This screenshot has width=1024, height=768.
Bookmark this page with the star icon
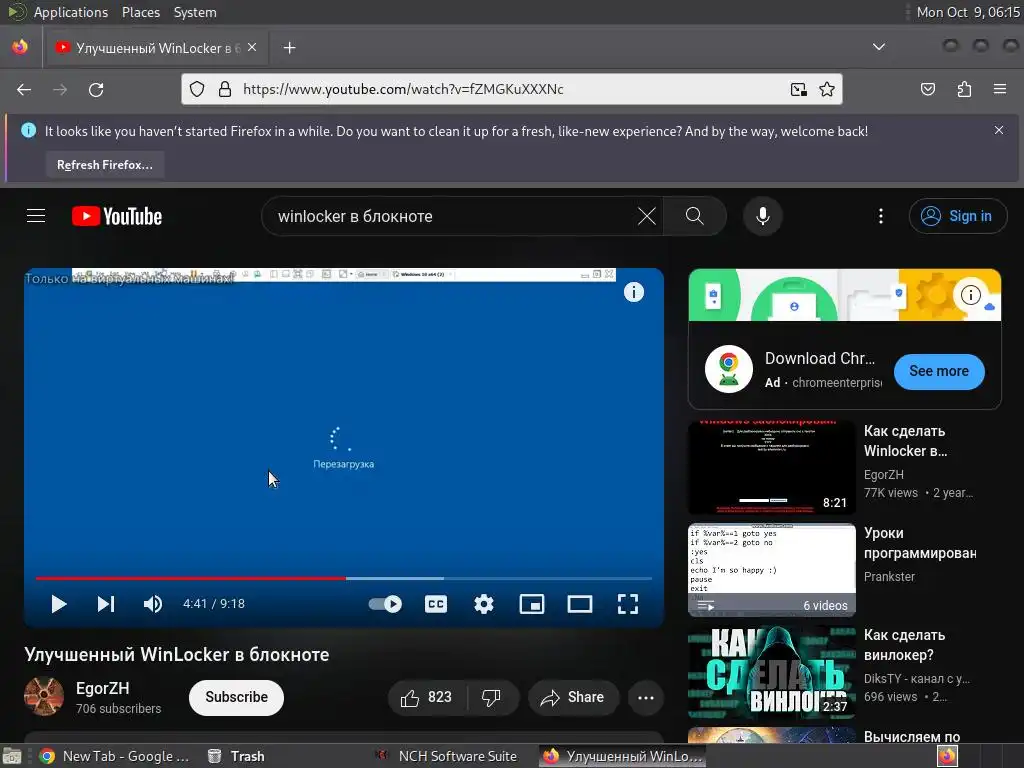pos(827,89)
